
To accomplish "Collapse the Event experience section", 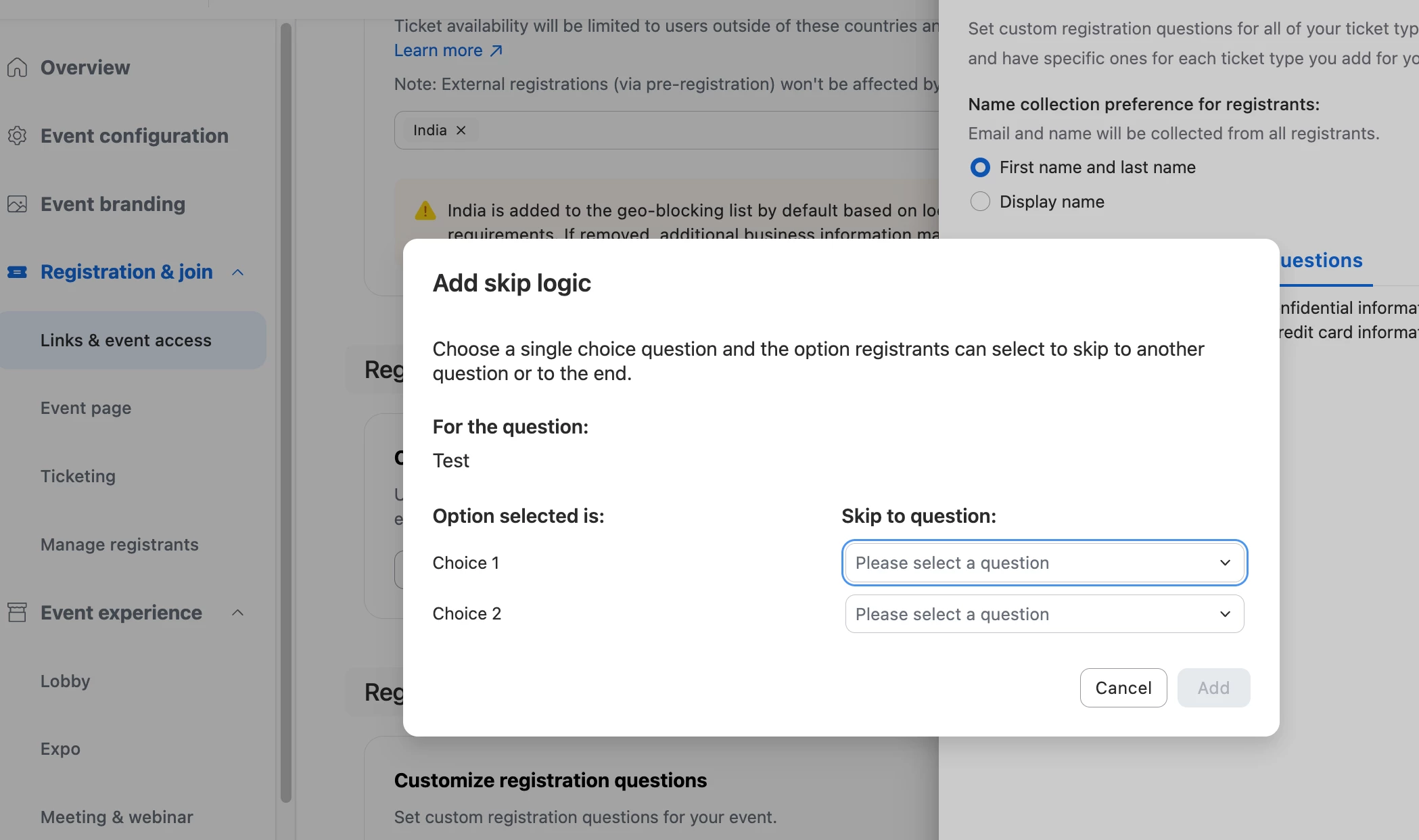I will [237, 613].
